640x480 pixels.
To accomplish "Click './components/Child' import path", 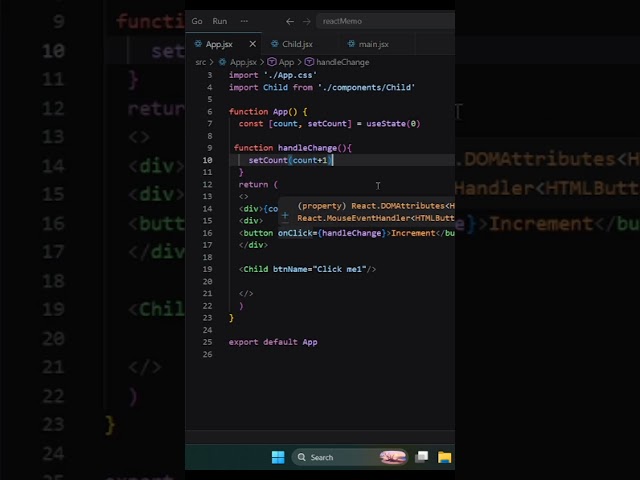I will (x=366, y=87).
